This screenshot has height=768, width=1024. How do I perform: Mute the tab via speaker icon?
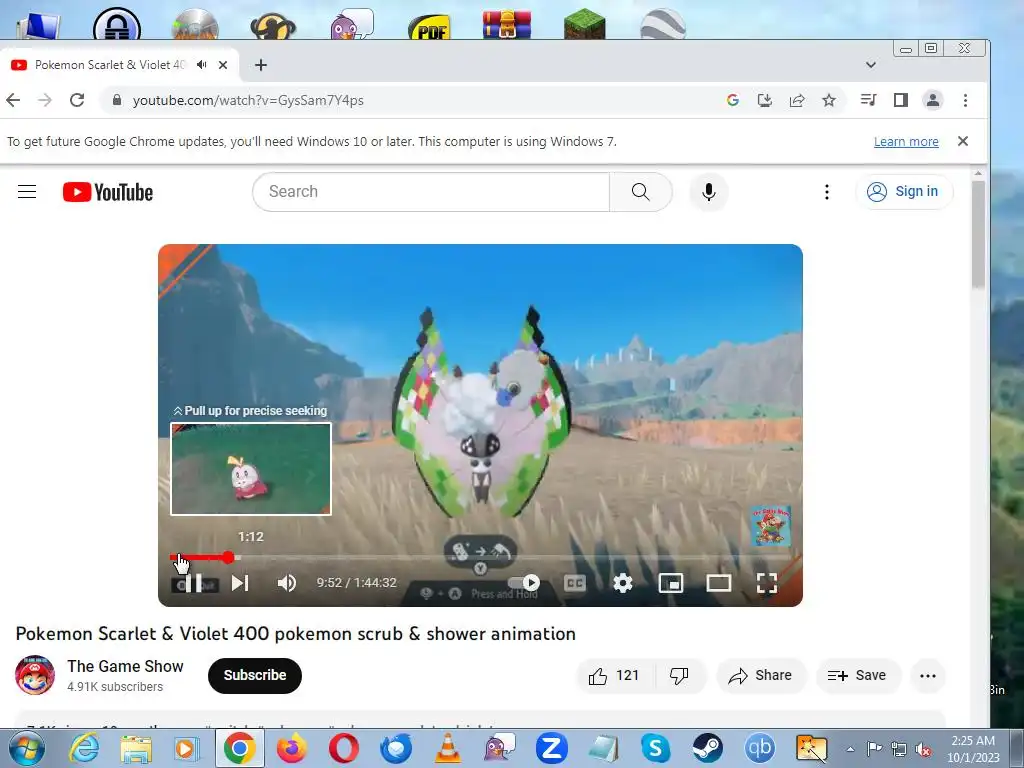click(x=202, y=65)
